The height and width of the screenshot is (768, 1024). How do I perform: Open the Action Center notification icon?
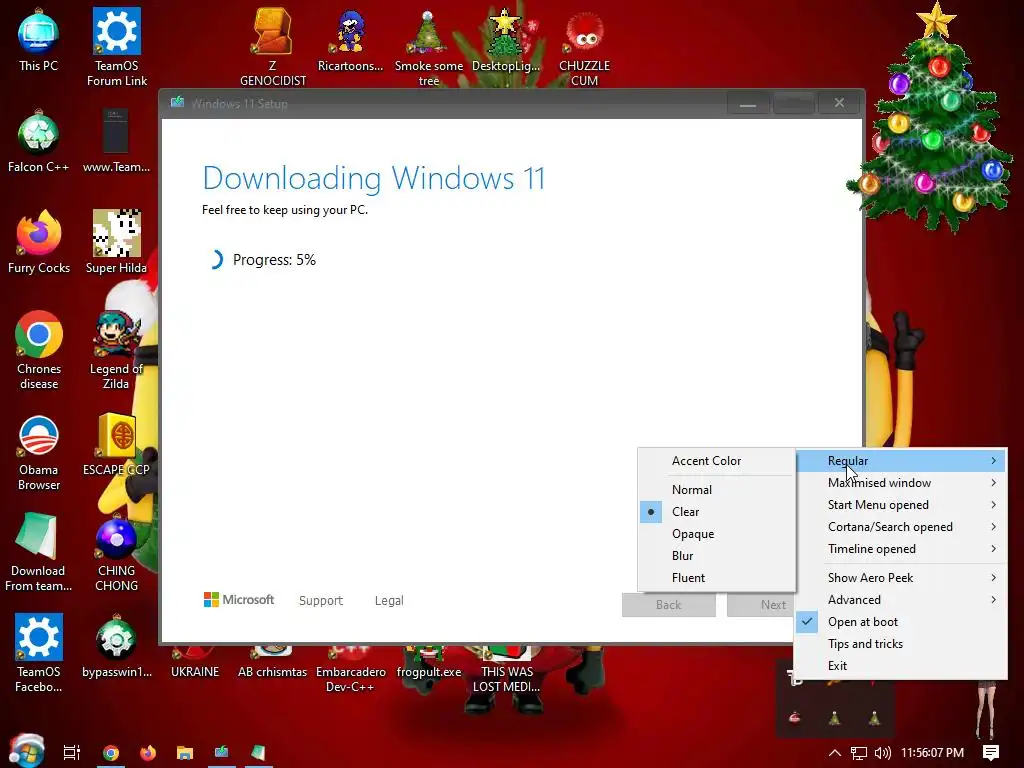[x=991, y=753]
